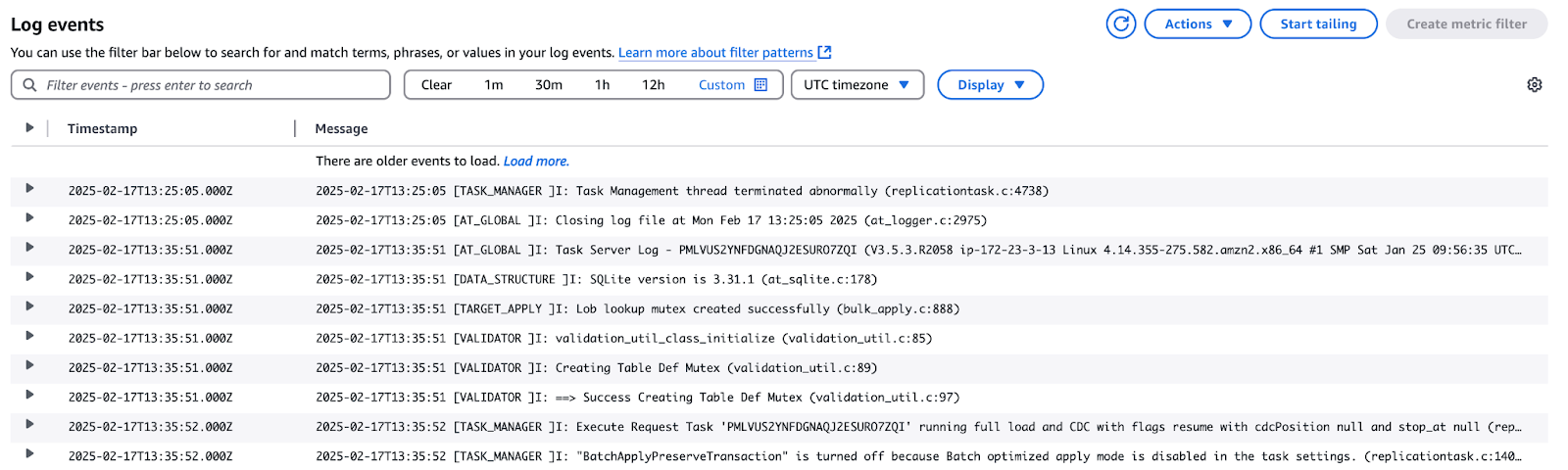Click the Start tailing button
The width and height of the screenshot is (1568, 470).
tap(1318, 23)
